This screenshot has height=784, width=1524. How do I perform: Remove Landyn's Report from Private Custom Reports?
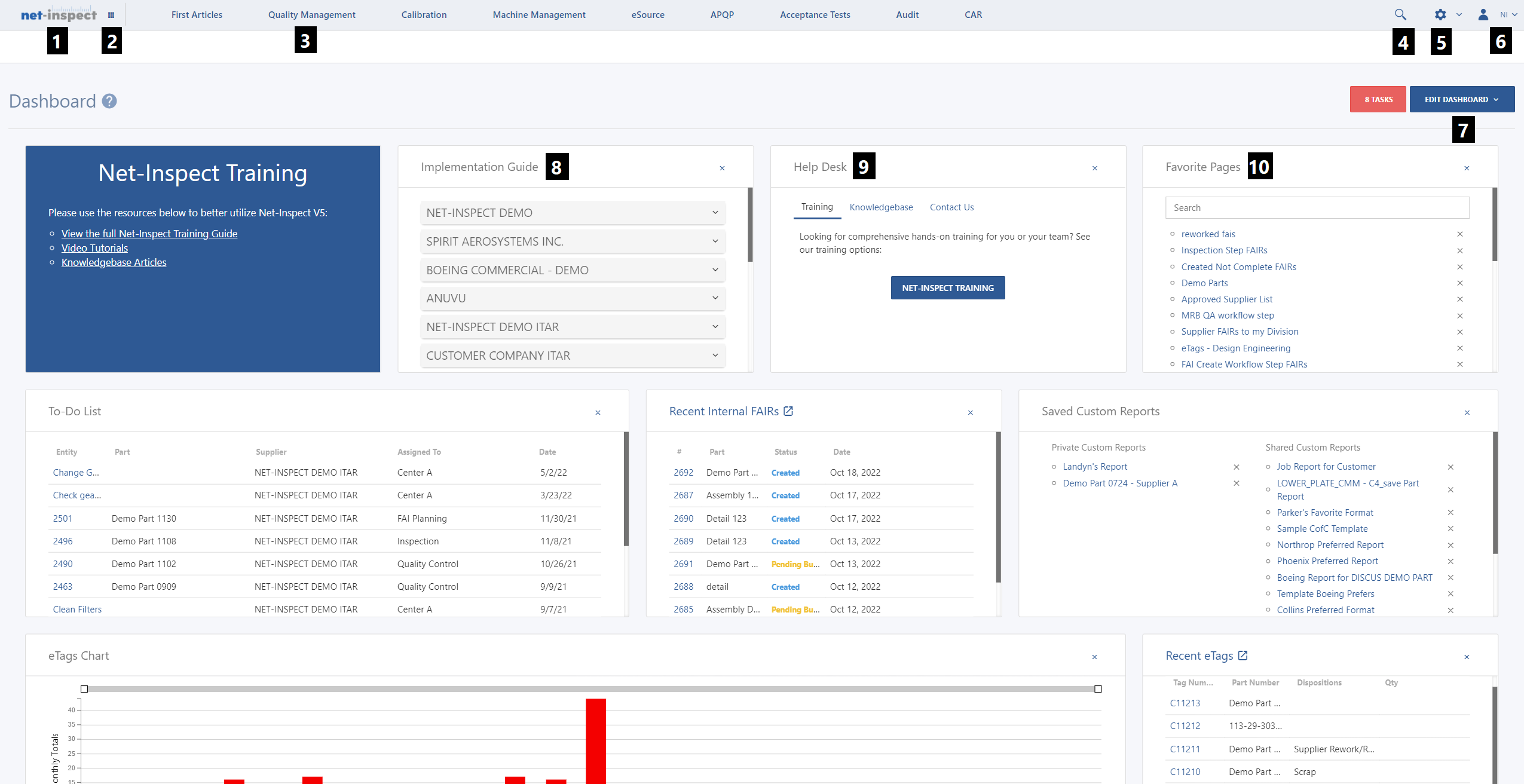click(1236, 467)
